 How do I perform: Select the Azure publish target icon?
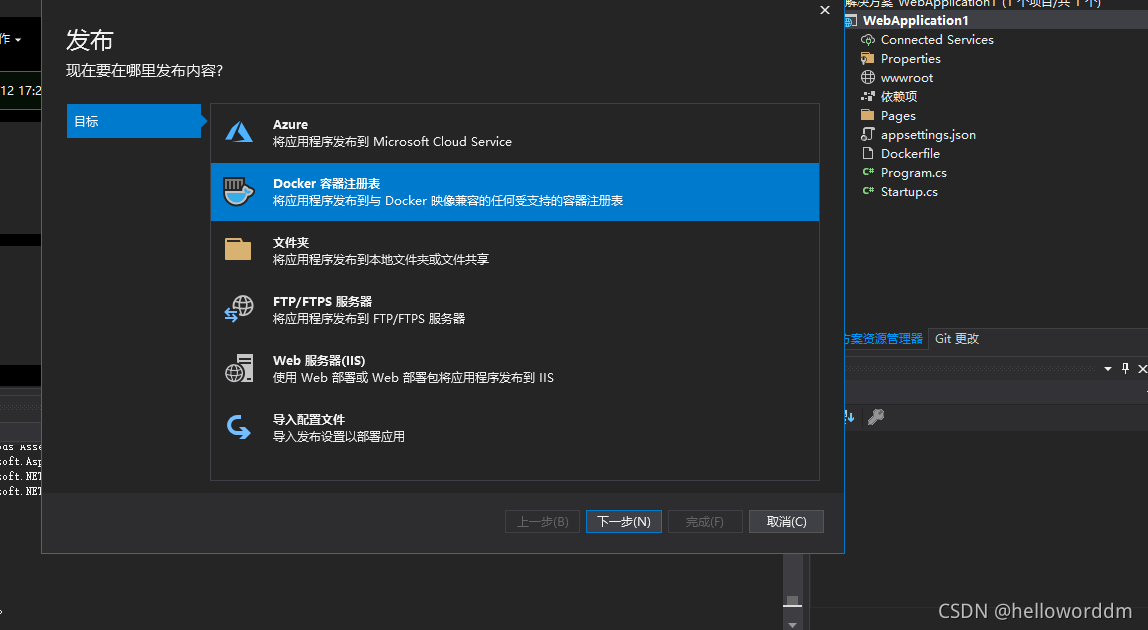[x=239, y=133]
